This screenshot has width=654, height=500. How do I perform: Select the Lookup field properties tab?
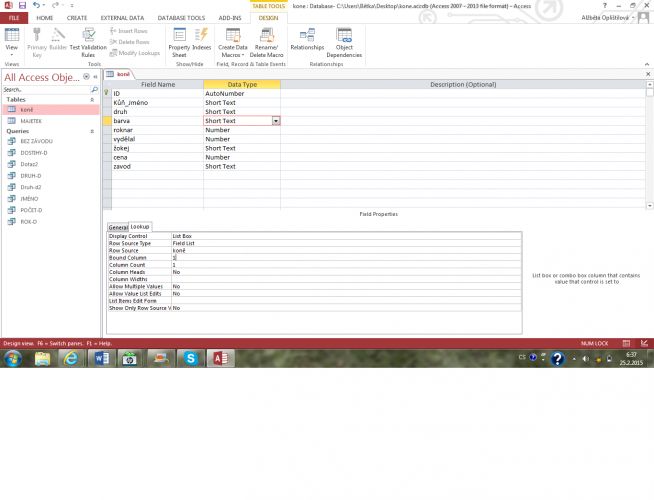coord(140,226)
